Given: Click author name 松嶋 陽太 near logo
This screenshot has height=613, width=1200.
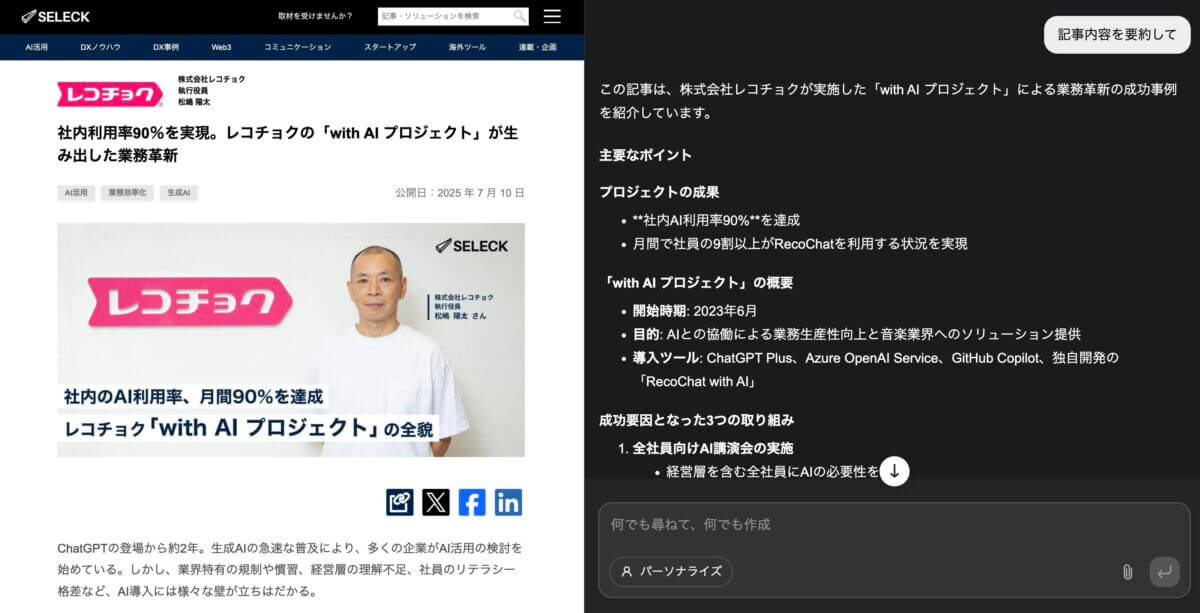Looking at the screenshot, I should tap(194, 102).
